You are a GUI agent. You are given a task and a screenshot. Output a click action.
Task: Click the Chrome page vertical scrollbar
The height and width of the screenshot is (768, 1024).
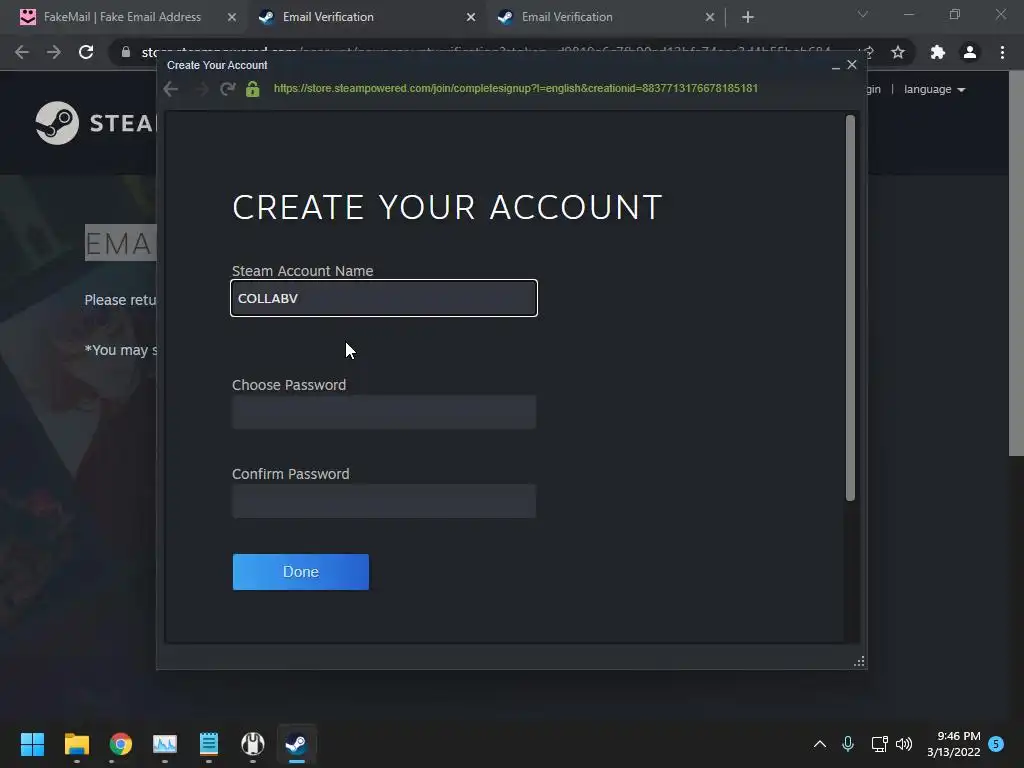coord(1016,263)
